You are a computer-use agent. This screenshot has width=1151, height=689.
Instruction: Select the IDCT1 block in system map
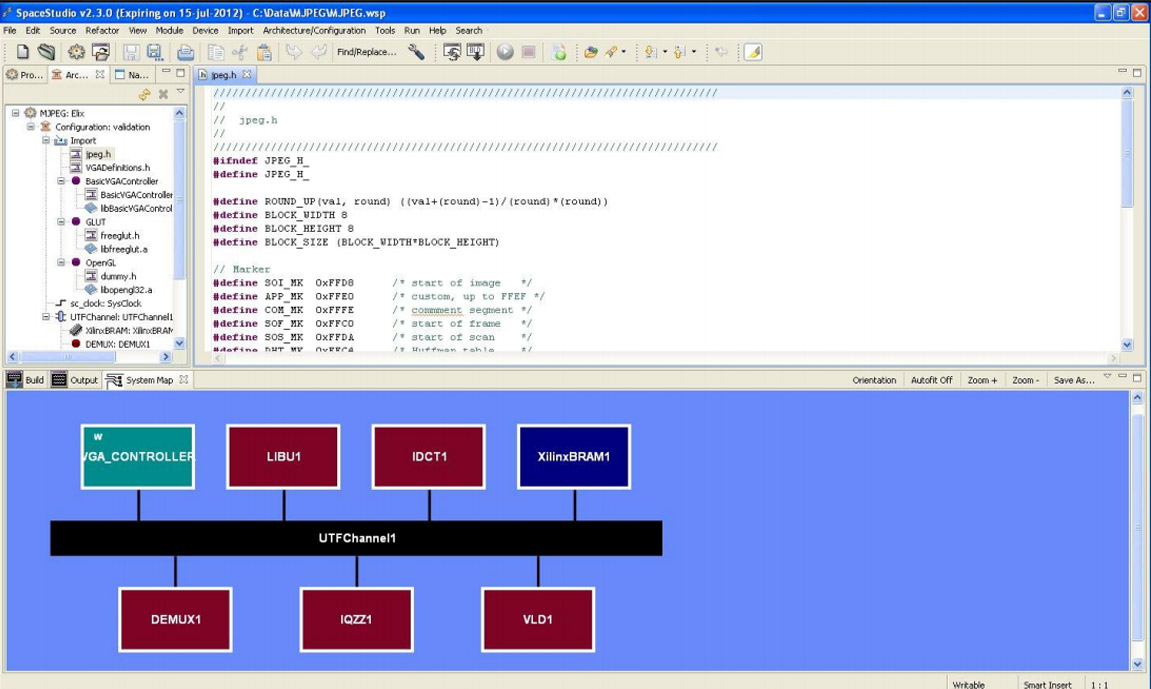click(429, 457)
